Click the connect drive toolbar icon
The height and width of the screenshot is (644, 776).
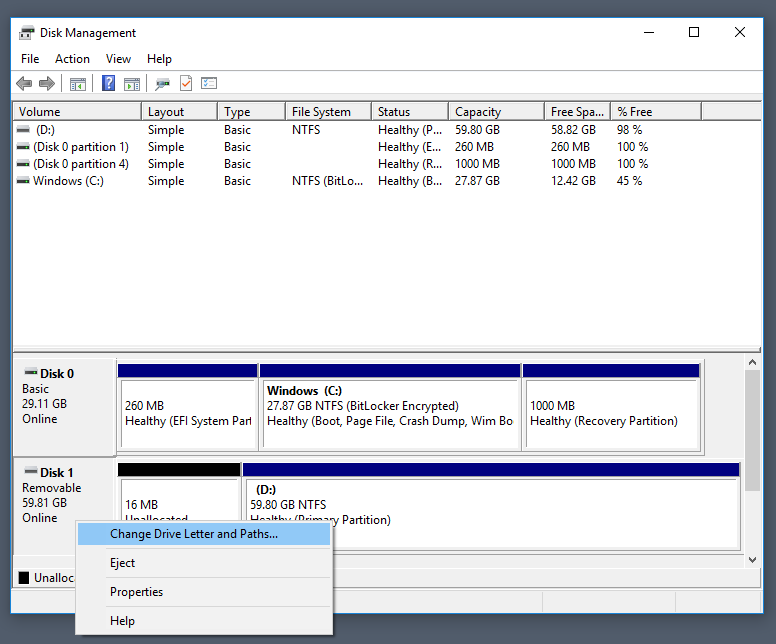click(x=162, y=84)
